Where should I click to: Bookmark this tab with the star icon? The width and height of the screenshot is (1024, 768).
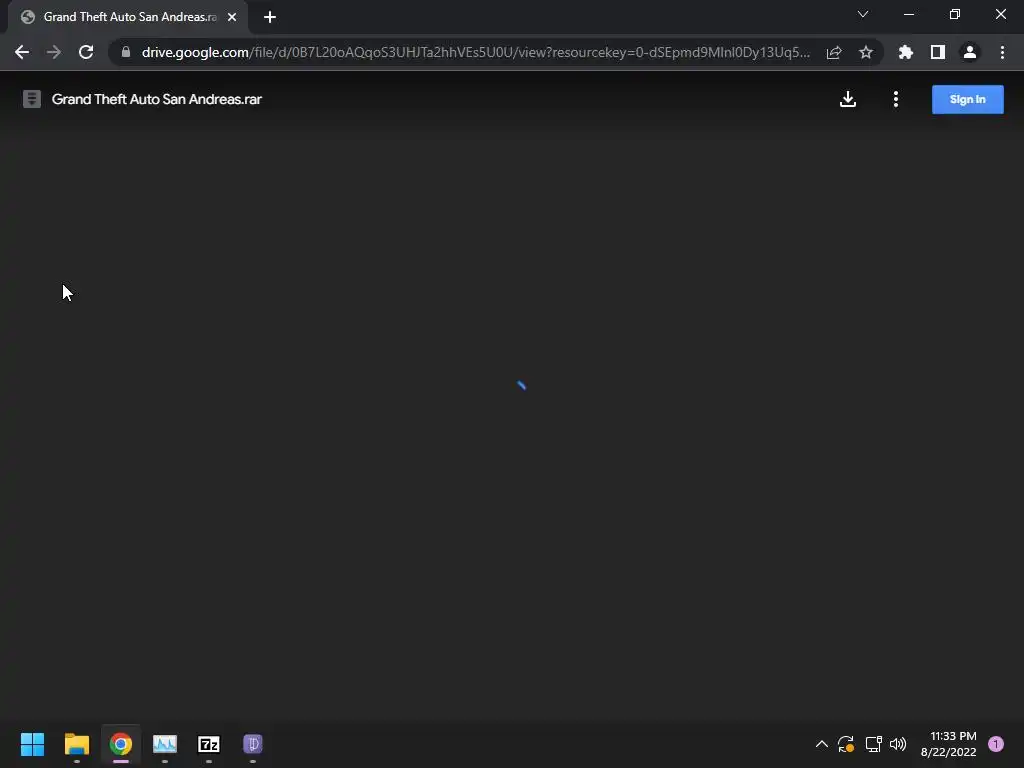click(866, 52)
